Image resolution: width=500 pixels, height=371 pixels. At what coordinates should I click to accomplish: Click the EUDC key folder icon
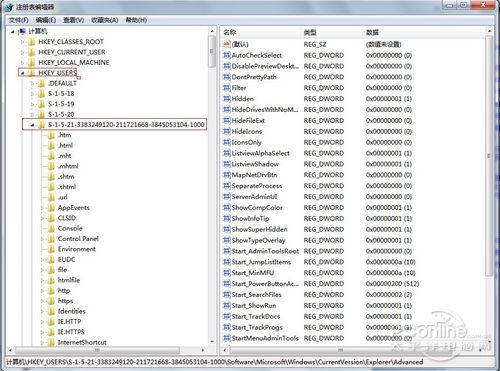pos(51,259)
